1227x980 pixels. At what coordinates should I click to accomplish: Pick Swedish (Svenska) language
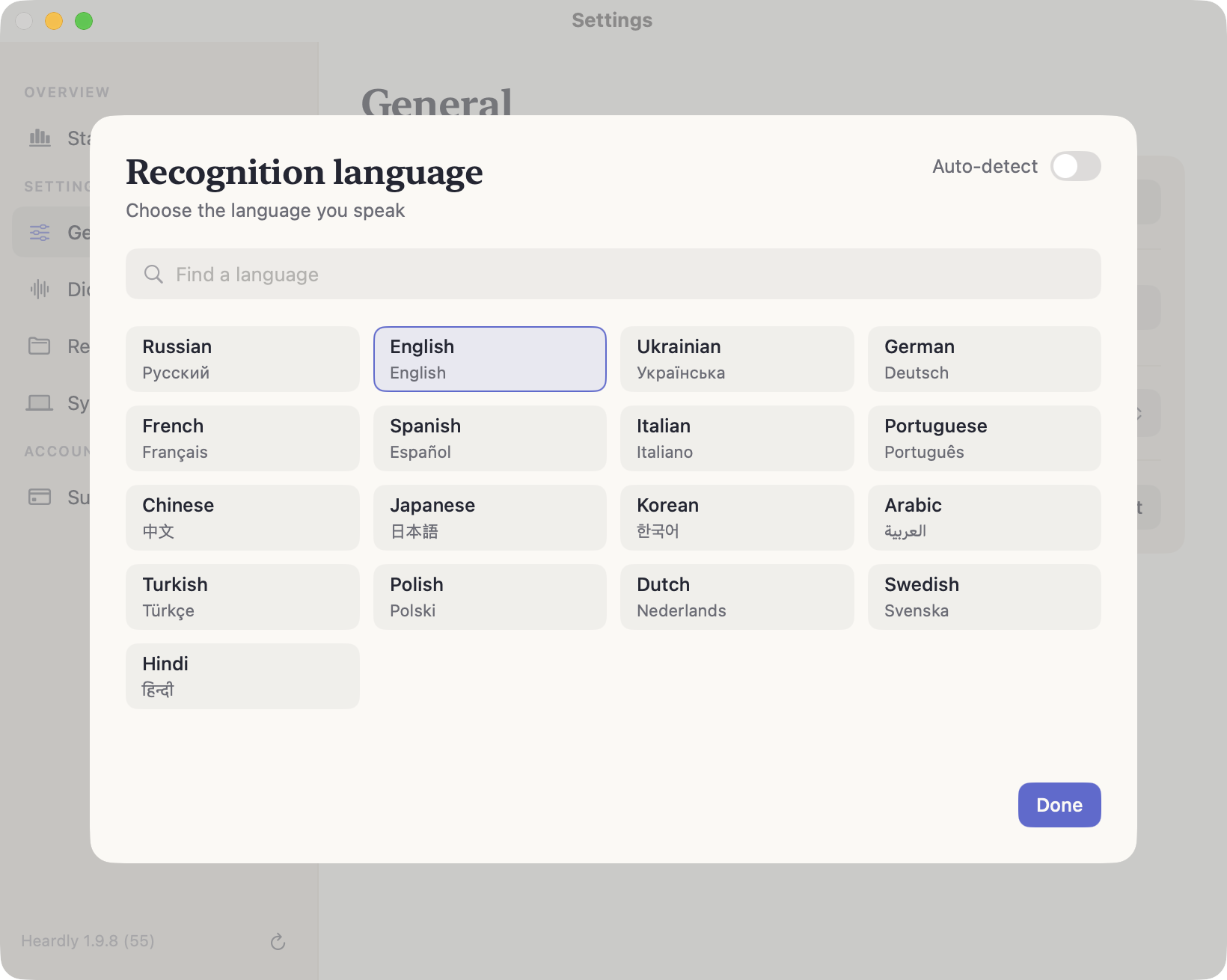click(x=985, y=597)
